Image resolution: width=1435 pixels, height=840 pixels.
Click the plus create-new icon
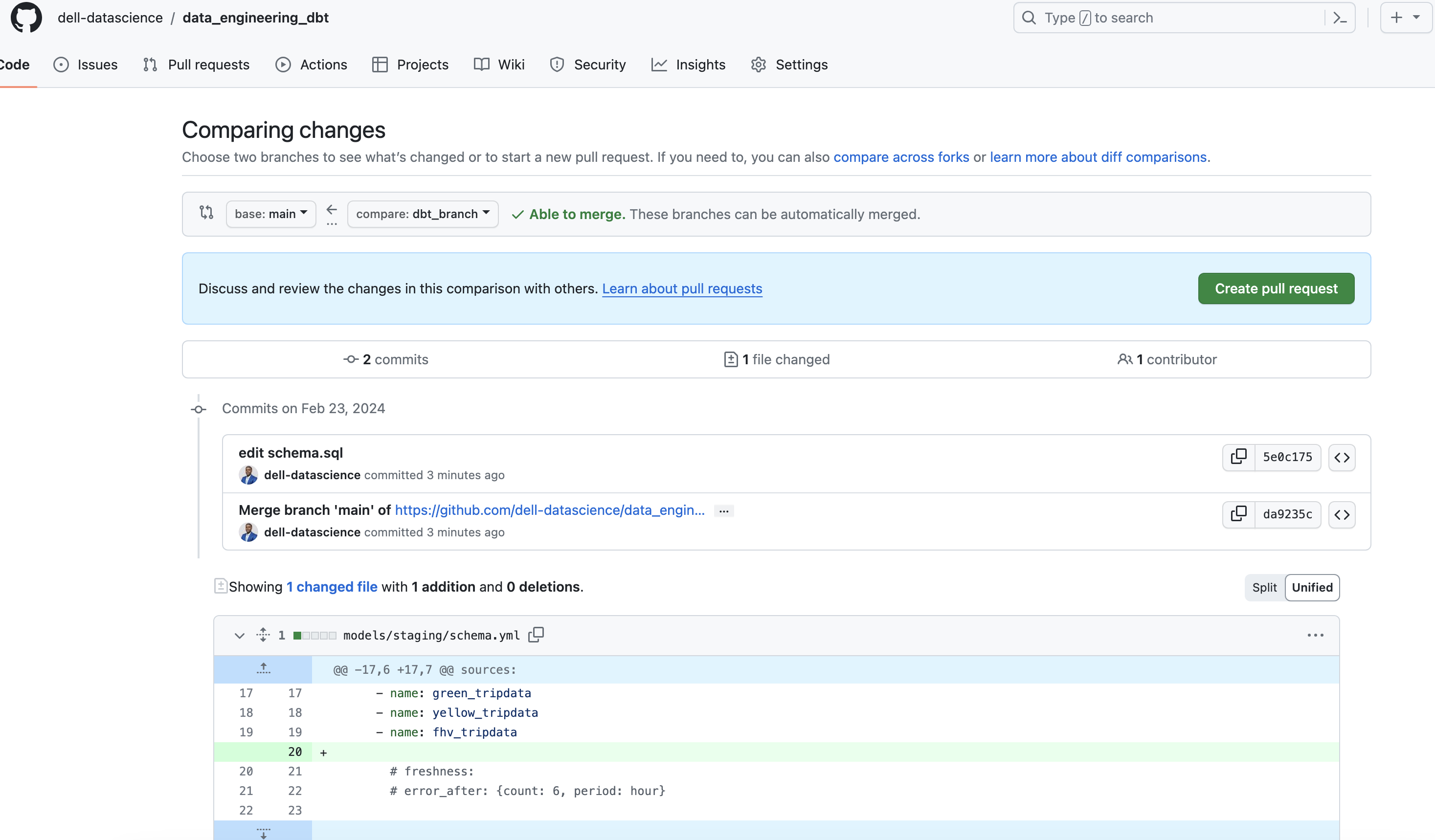click(x=1396, y=18)
